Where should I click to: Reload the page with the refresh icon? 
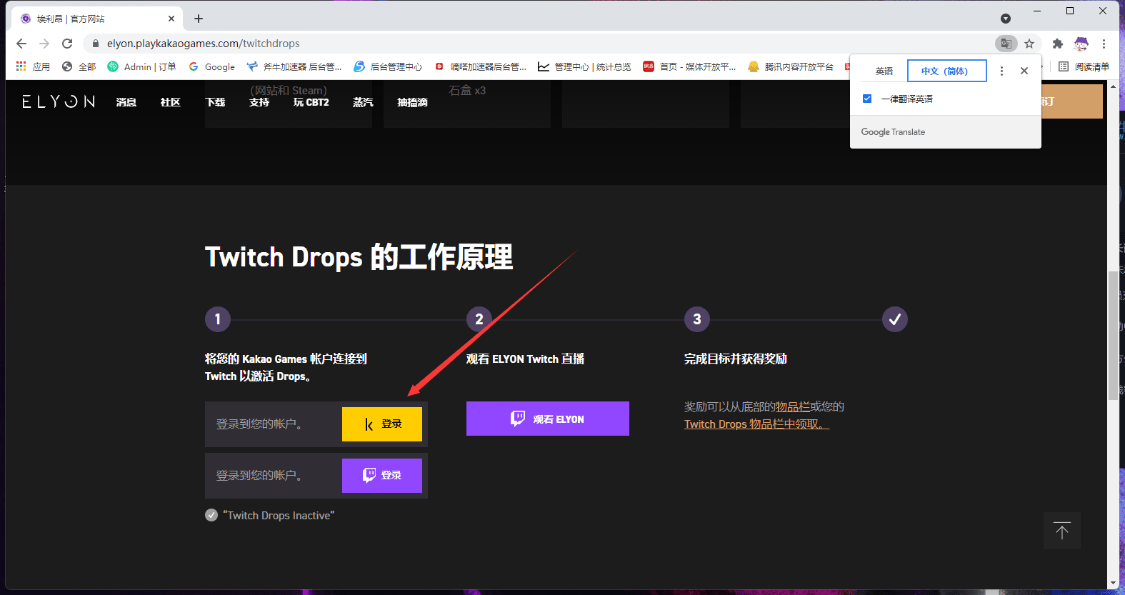click(67, 43)
